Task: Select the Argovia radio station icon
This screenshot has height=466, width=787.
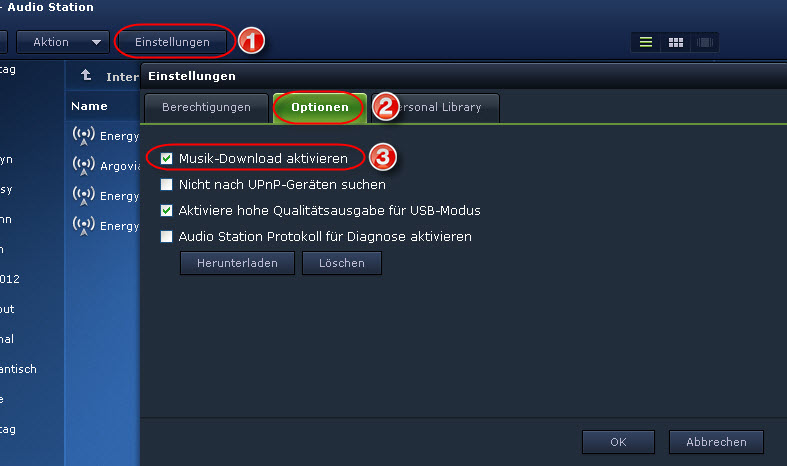Action: click(83, 166)
